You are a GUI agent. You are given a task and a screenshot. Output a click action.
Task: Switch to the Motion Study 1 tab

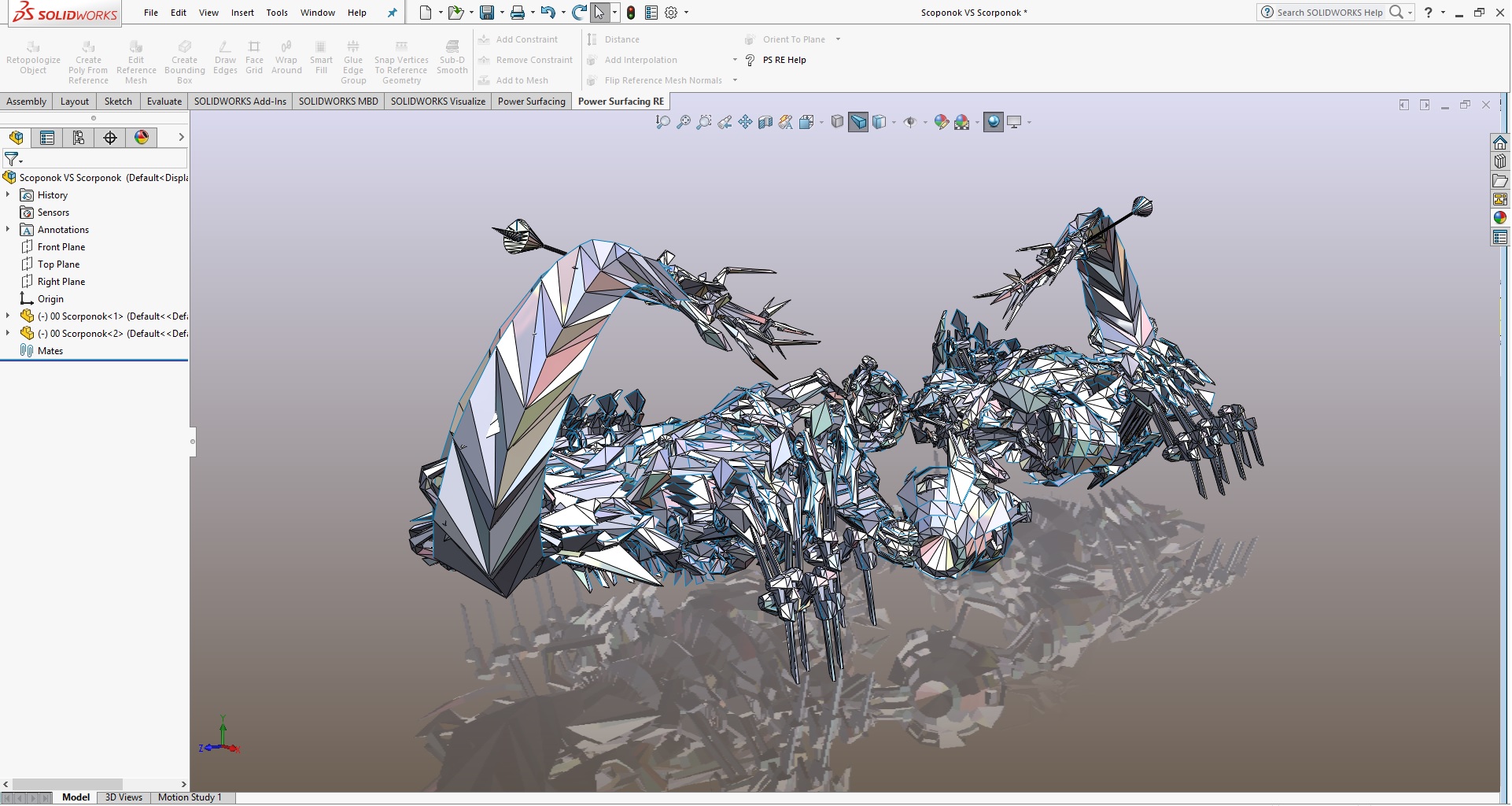[190, 797]
